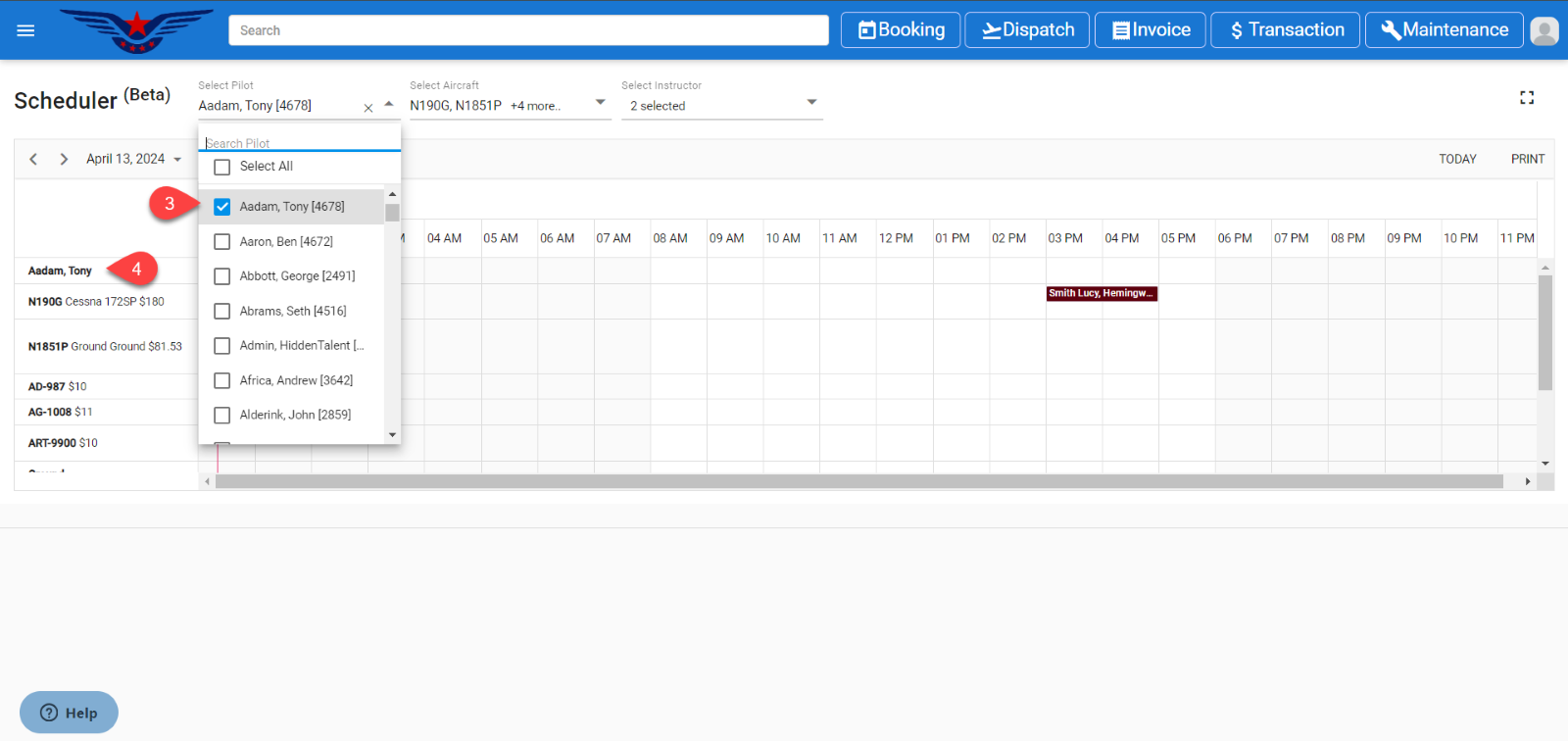
Task: Toggle fullscreen scheduler view
Action: pyautogui.click(x=1526, y=98)
